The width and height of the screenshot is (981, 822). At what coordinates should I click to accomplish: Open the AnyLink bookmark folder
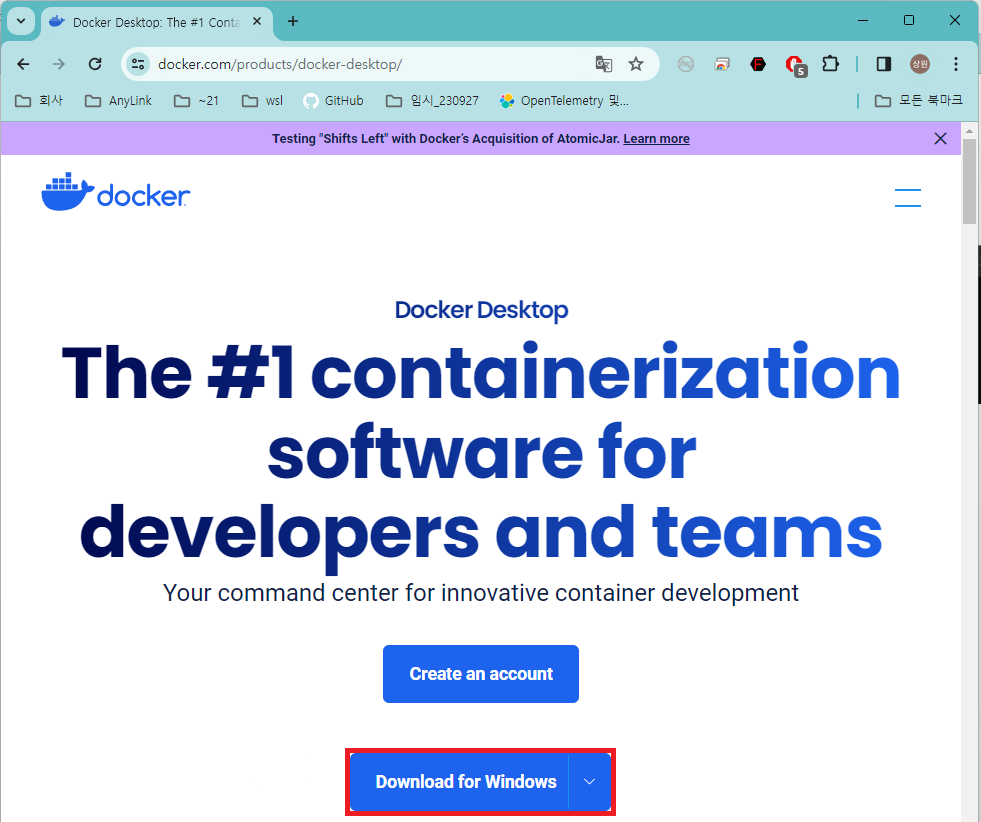click(118, 101)
